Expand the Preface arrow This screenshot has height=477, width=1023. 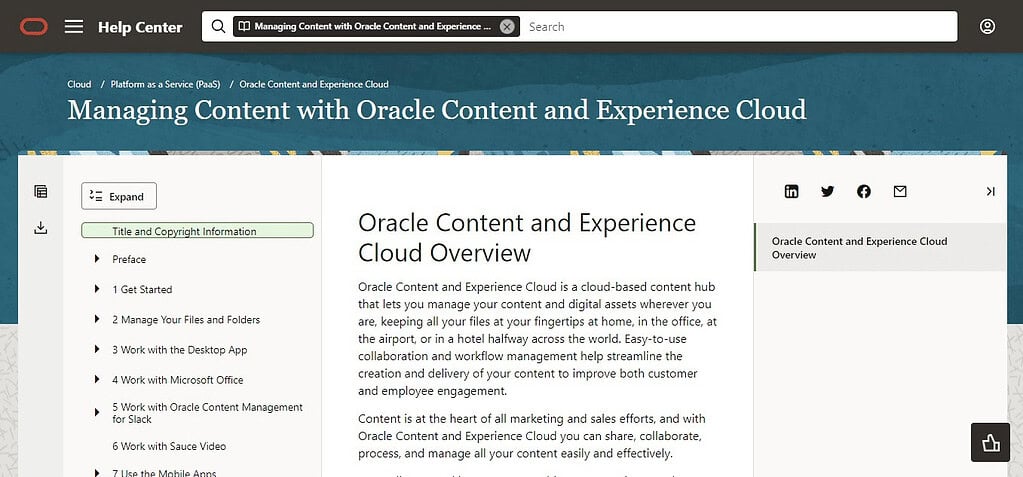(97, 259)
